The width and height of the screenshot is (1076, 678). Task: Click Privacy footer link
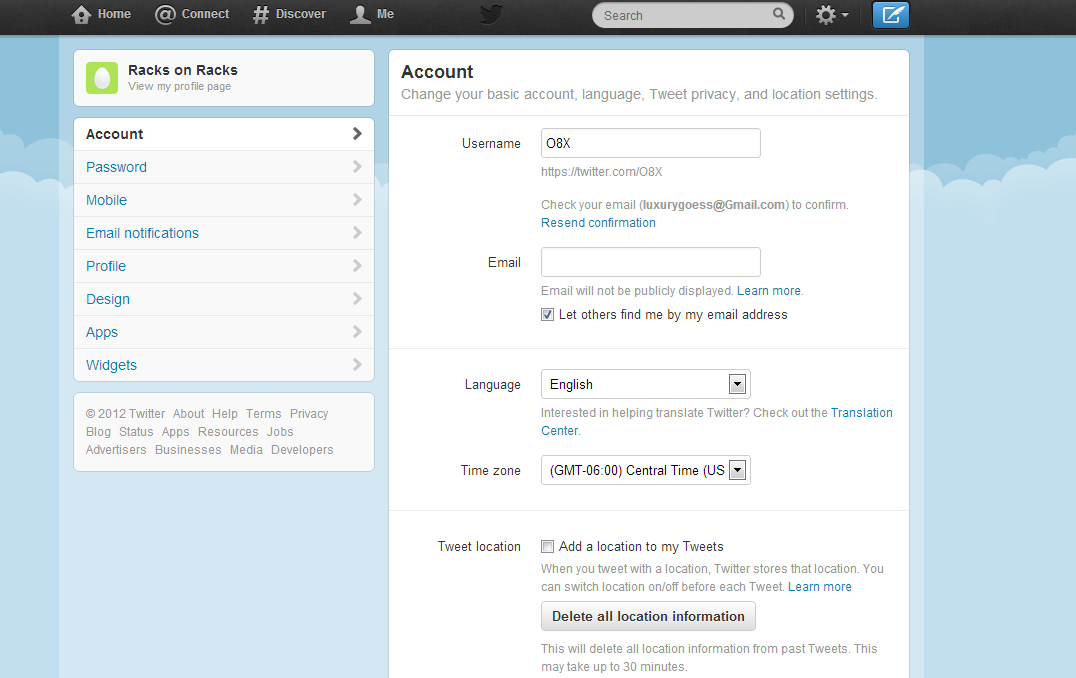coord(309,414)
